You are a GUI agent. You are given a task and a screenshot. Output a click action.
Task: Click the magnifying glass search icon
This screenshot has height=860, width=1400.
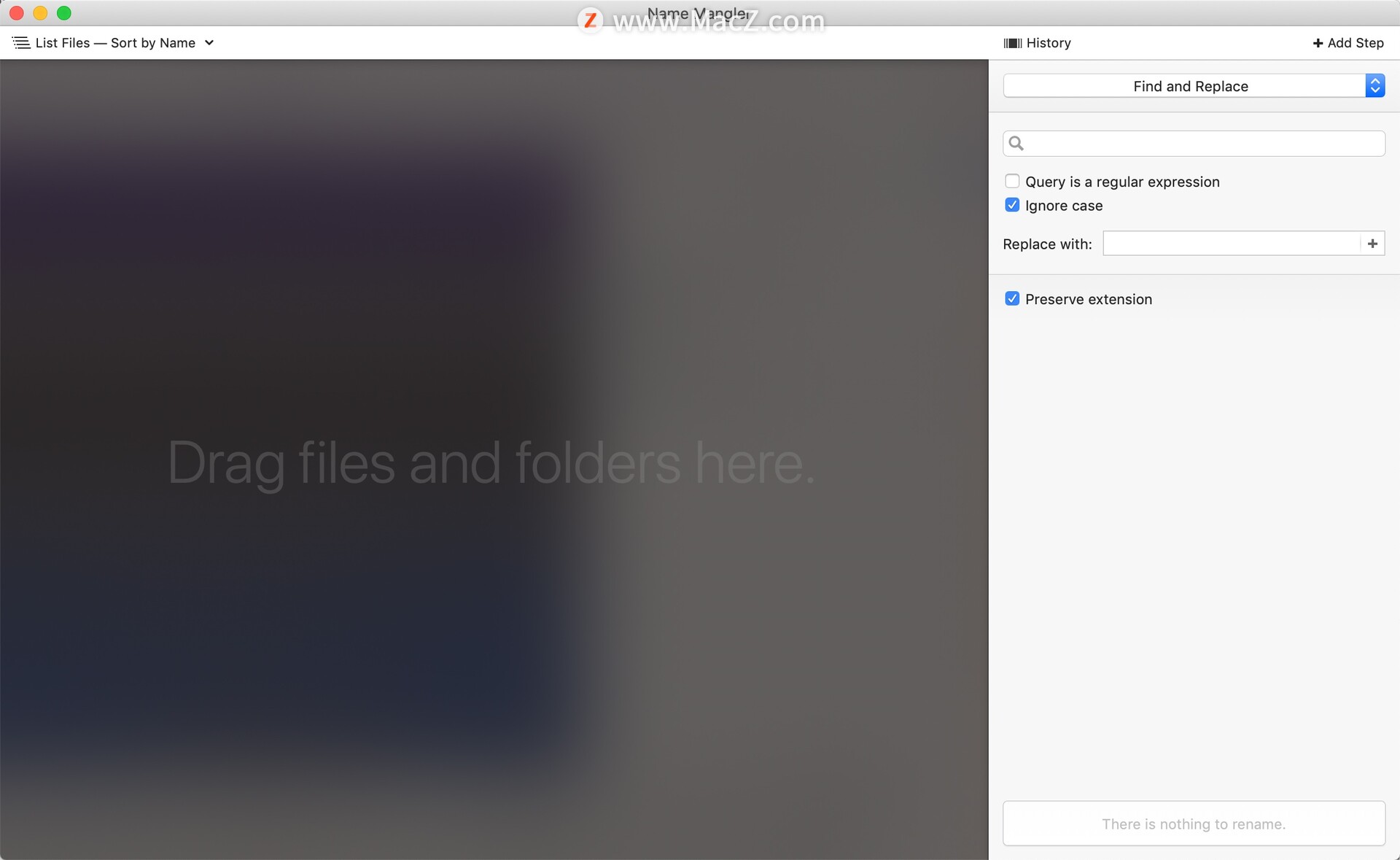tap(1016, 144)
